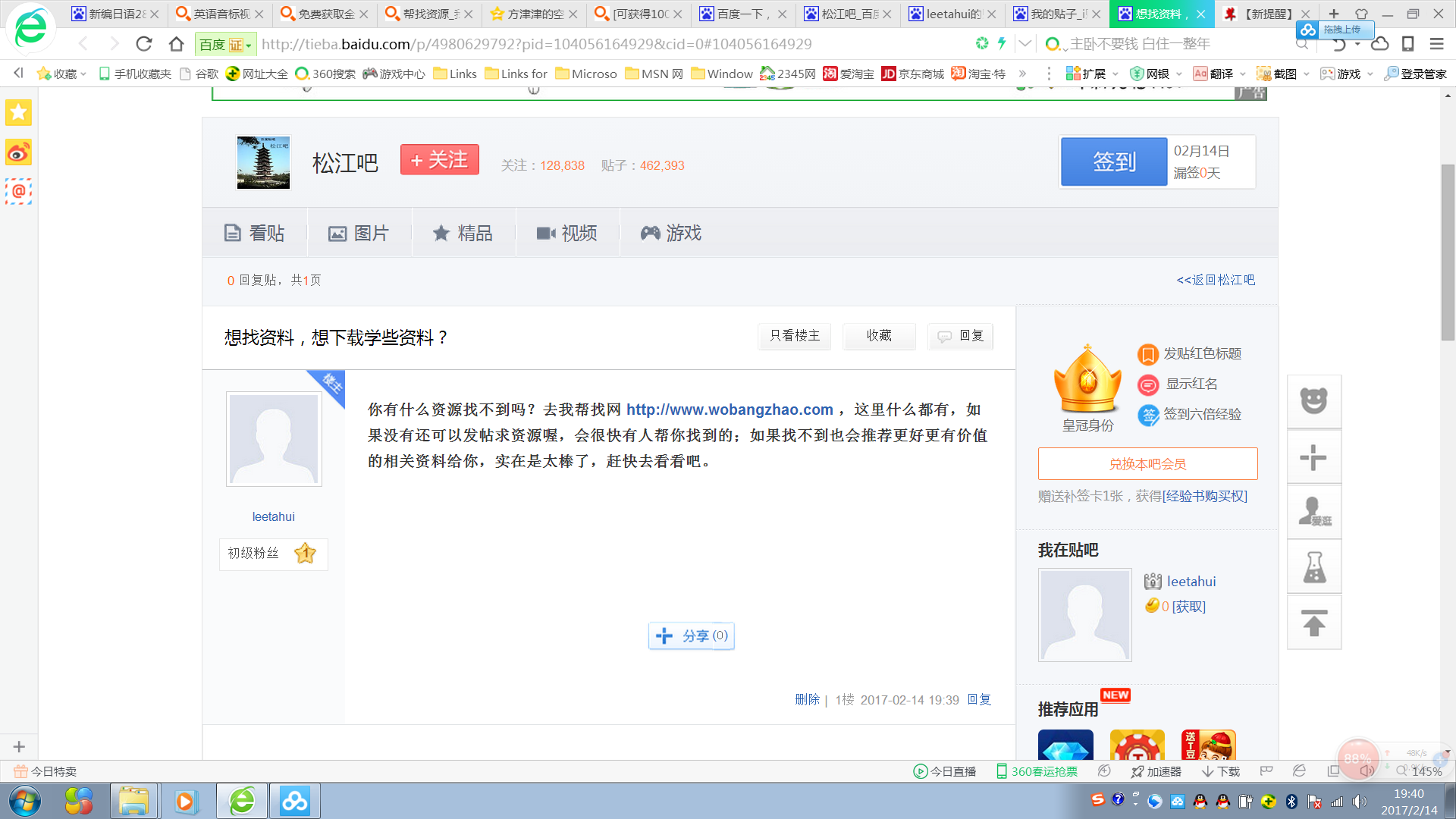Open the 看贴 forum tab
1456x819 pixels.
[x=255, y=233]
